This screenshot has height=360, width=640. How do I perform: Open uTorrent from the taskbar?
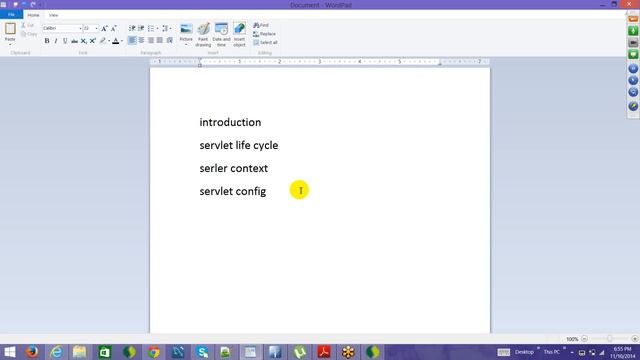[x=300, y=352]
